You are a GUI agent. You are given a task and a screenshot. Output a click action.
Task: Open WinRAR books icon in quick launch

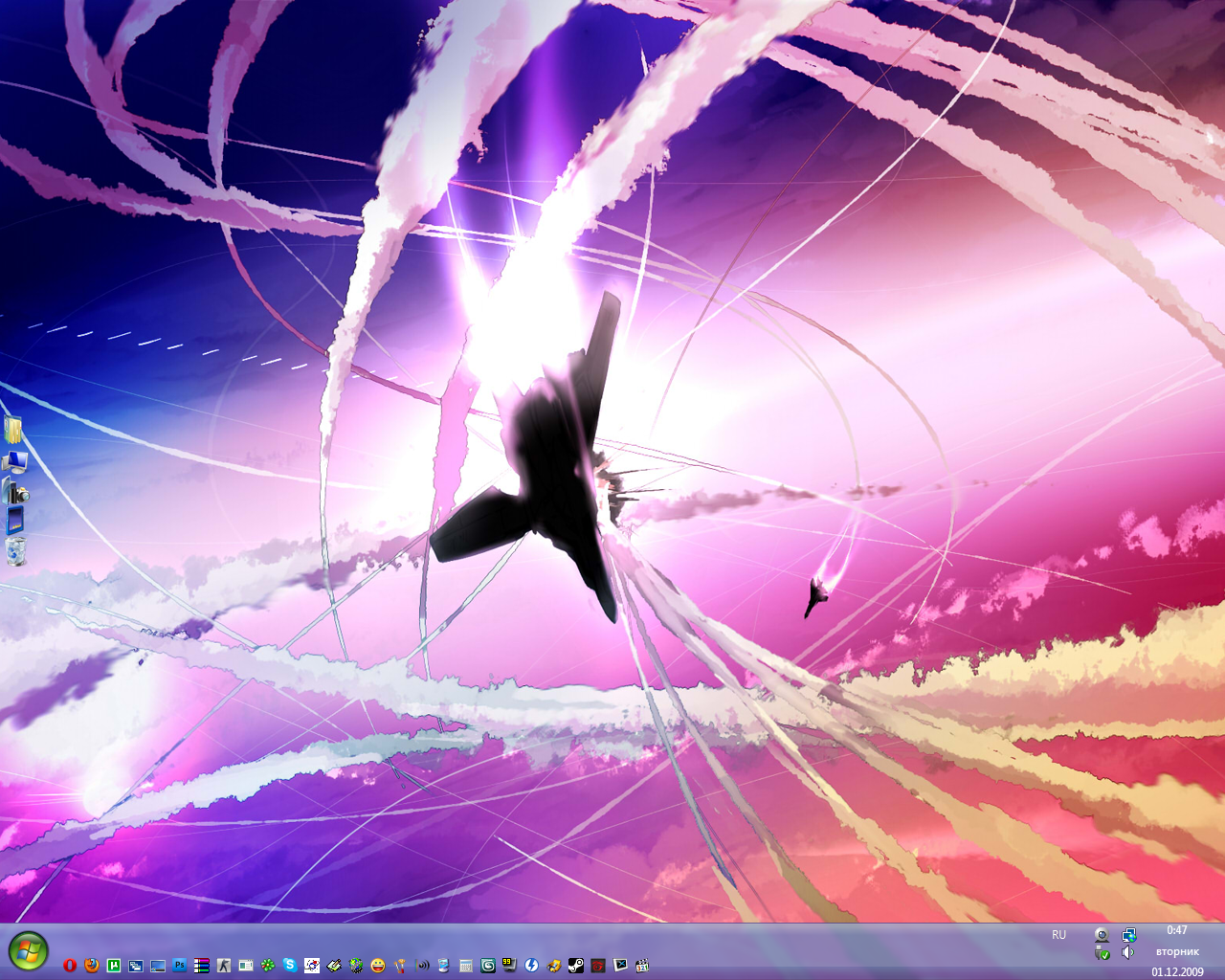click(x=202, y=966)
